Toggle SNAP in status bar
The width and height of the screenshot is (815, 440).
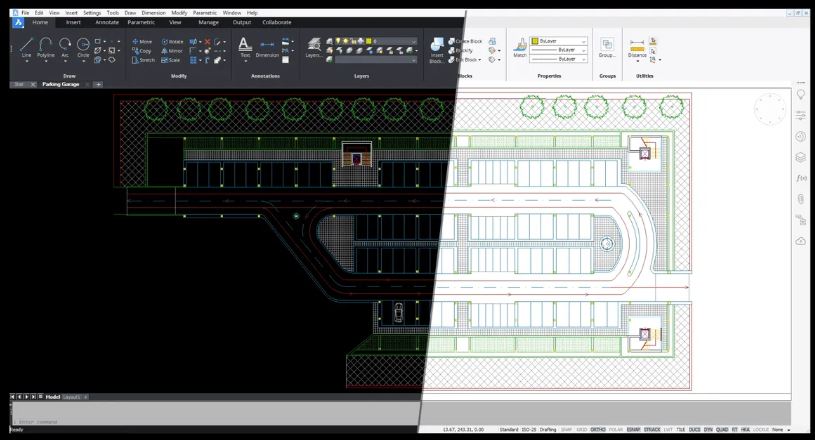coord(567,430)
